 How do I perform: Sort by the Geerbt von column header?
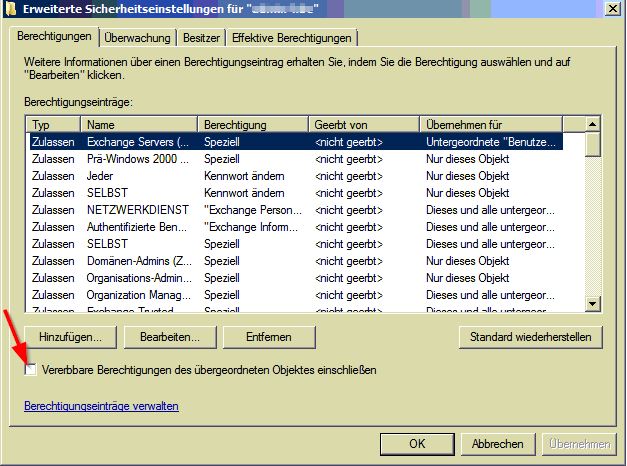pyautogui.click(x=364, y=125)
